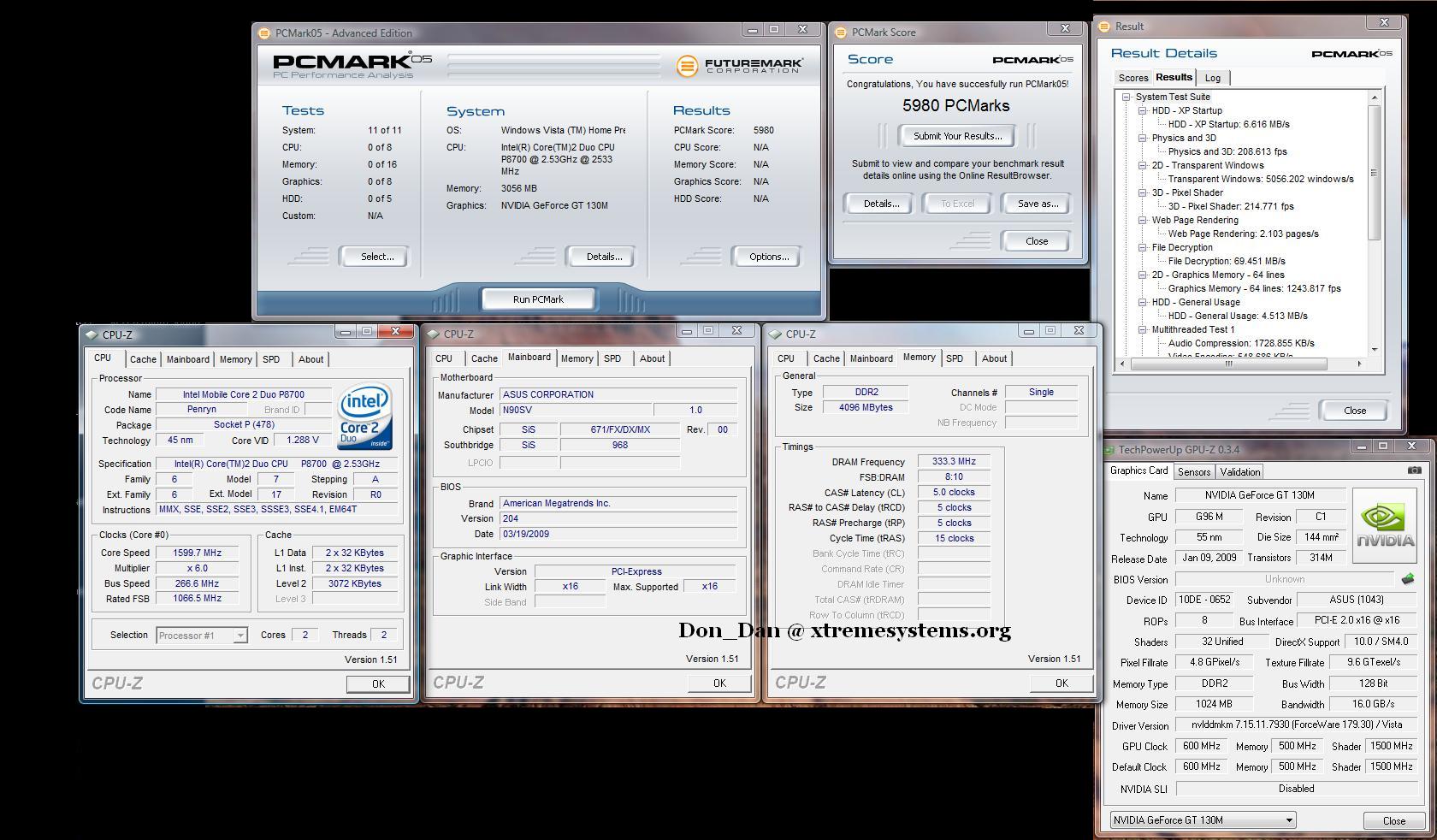
Task: Click the NVIDIA logo in GPU-Z
Action: 1385,525
